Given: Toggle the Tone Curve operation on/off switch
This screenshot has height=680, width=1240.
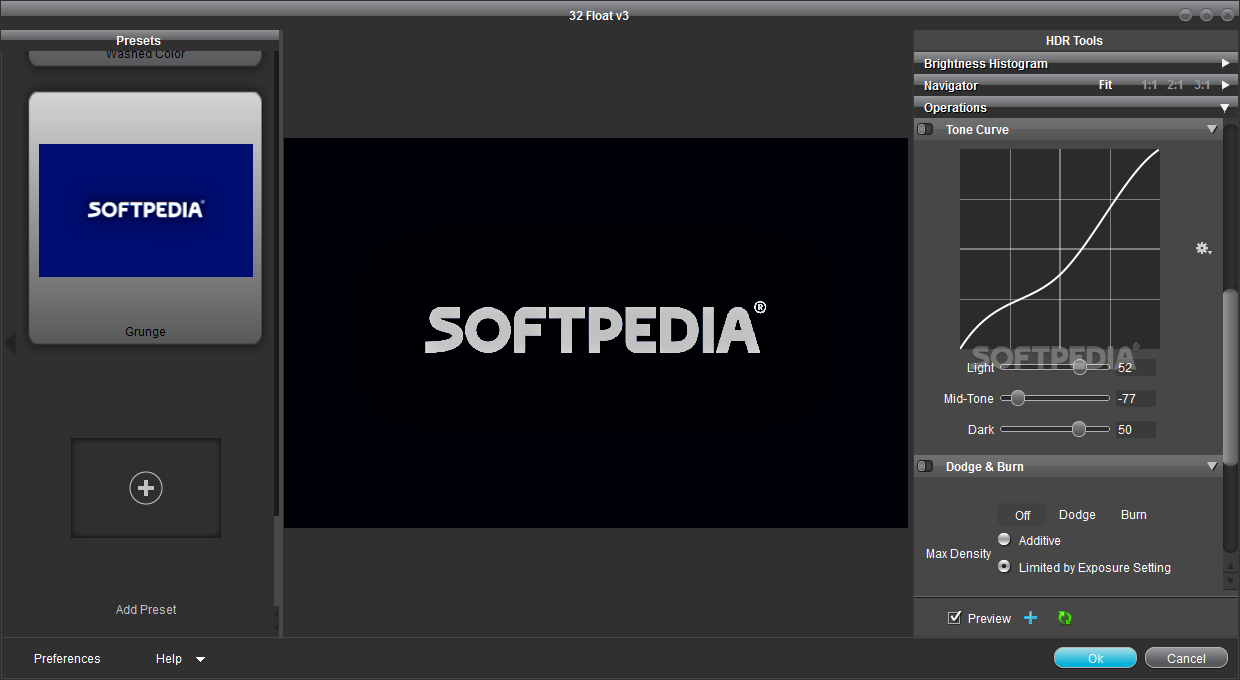Looking at the screenshot, I should (925, 129).
